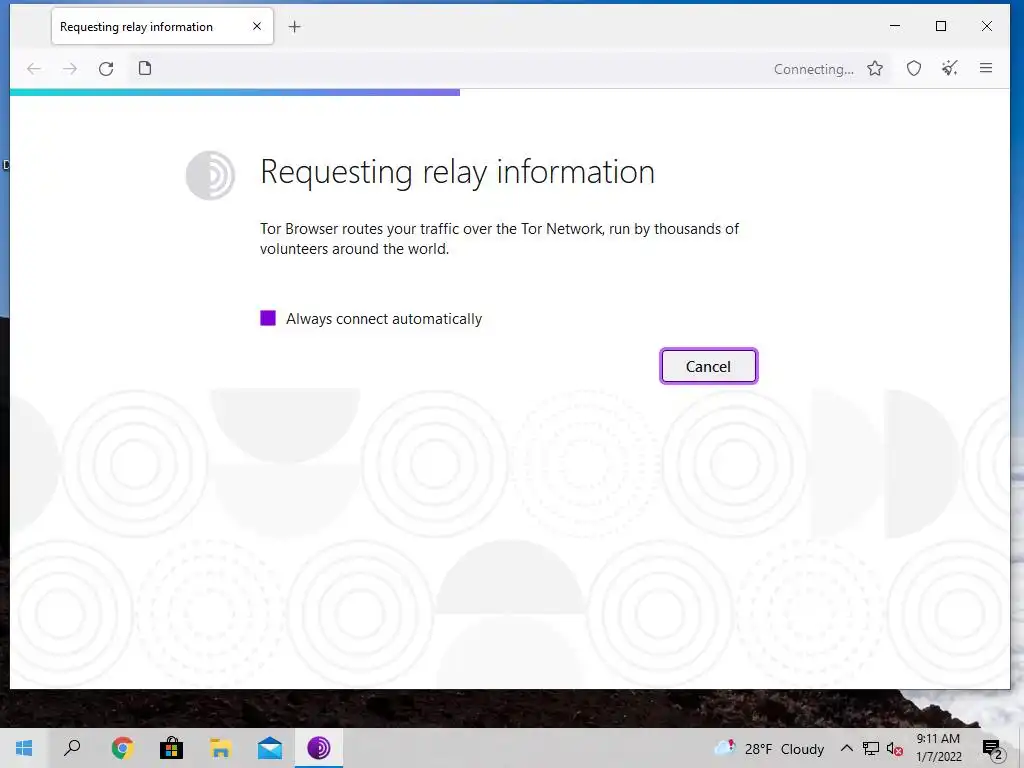Screen dimensions: 1024x768
Task: Click the Tor Browser taskbar icon
Action: [x=319, y=748]
